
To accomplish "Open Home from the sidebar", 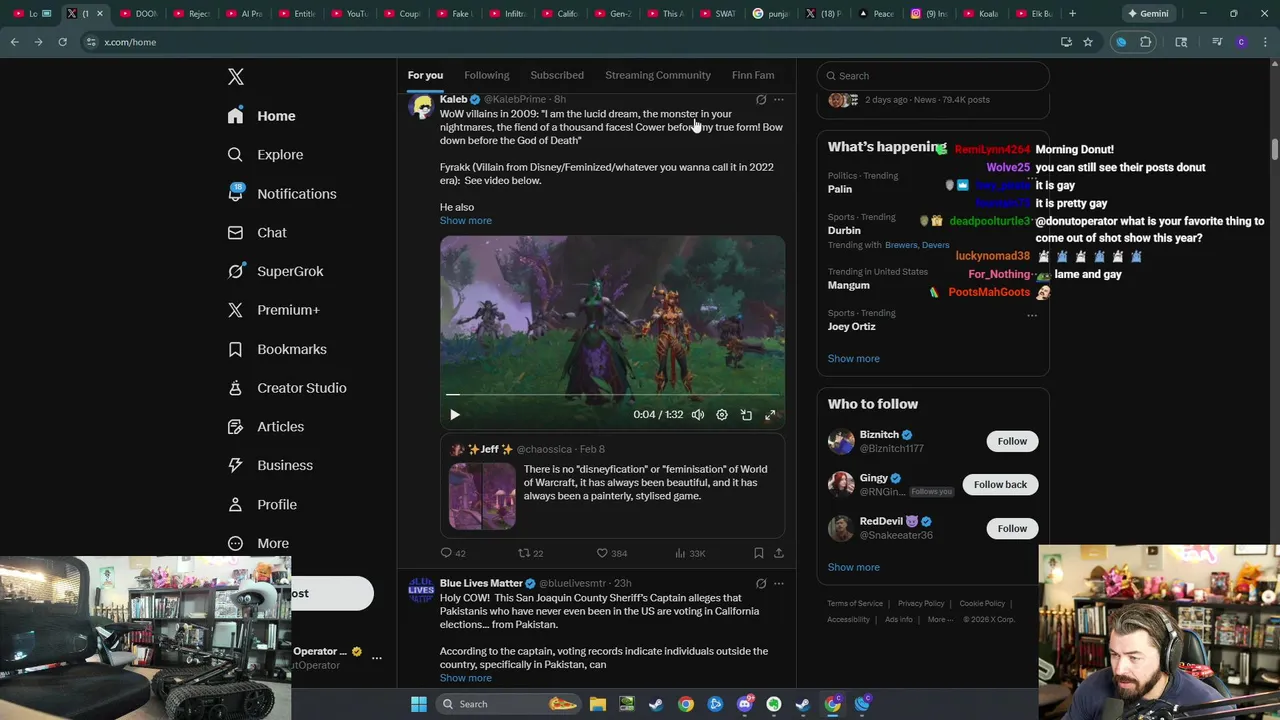I will click(x=261, y=116).
